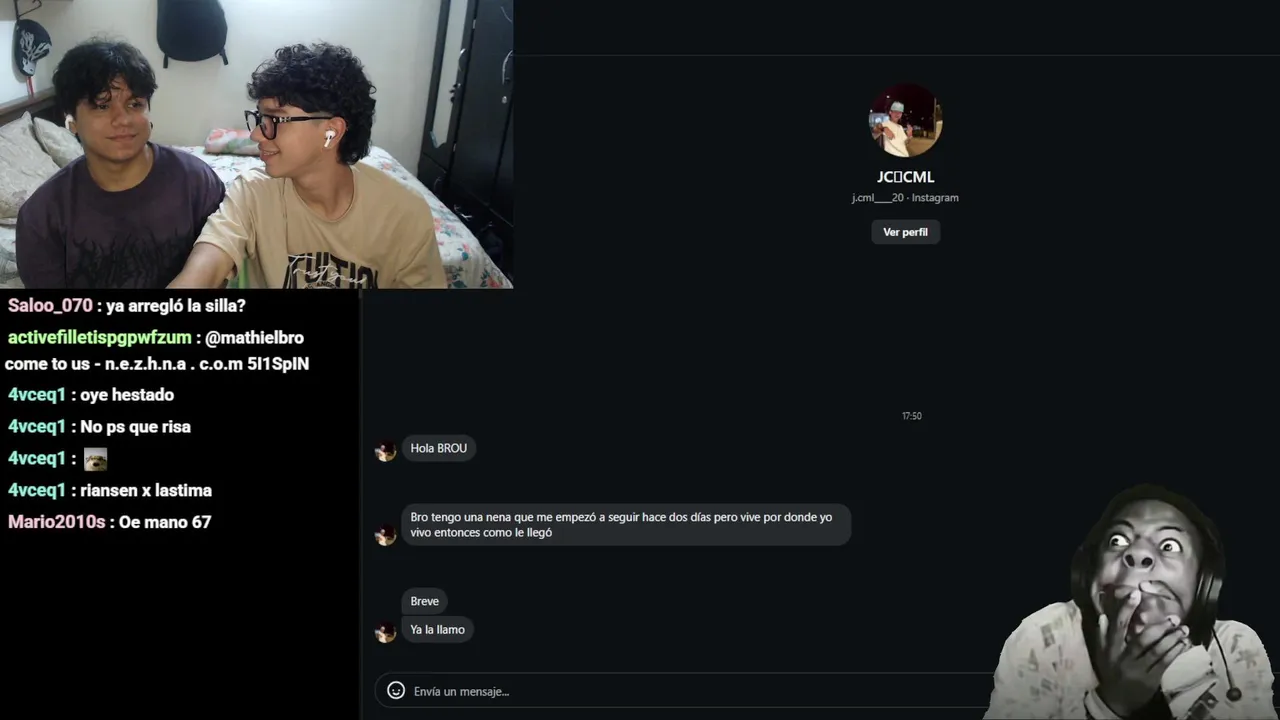Select the Hola BROU message bubble
This screenshot has width=1280, height=720.
(438, 448)
